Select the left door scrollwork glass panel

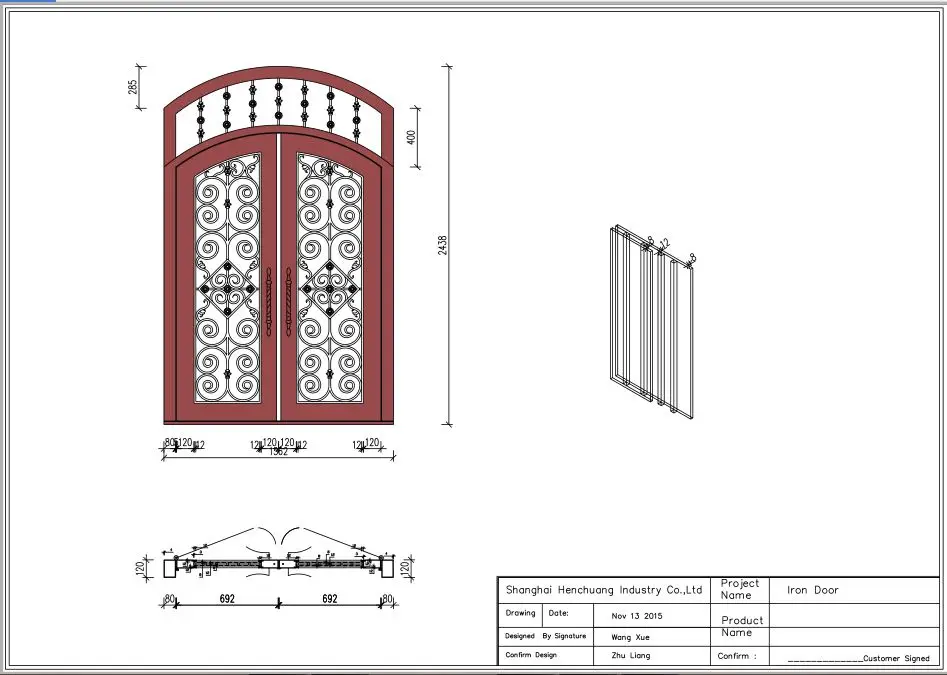pyautogui.click(x=228, y=278)
